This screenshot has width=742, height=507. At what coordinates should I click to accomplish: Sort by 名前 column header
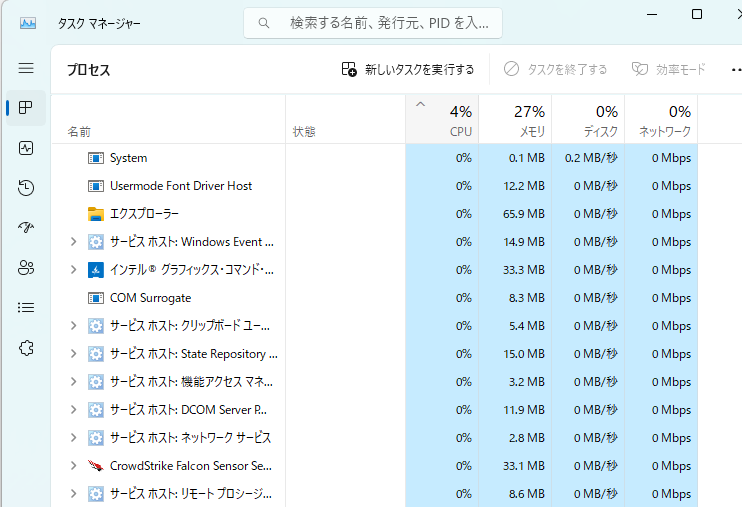point(168,119)
